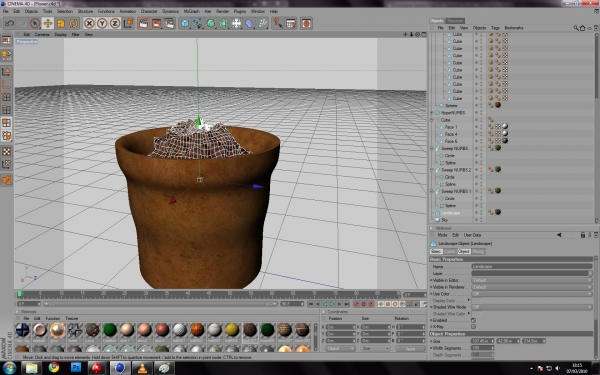Click the Width Segments field
The width and height of the screenshot is (600, 375).
[482, 348]
